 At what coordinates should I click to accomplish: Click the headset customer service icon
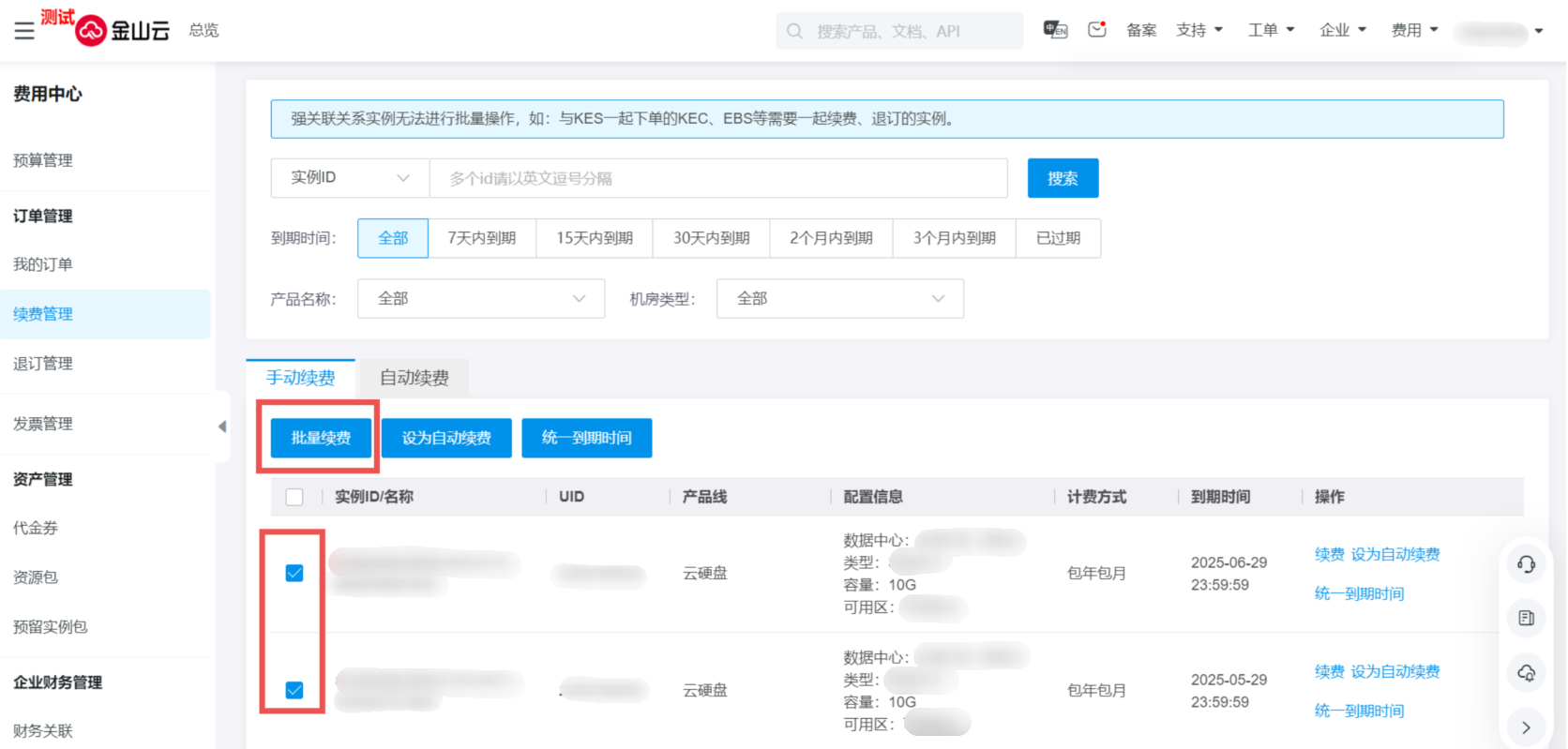coord(1526,564)
